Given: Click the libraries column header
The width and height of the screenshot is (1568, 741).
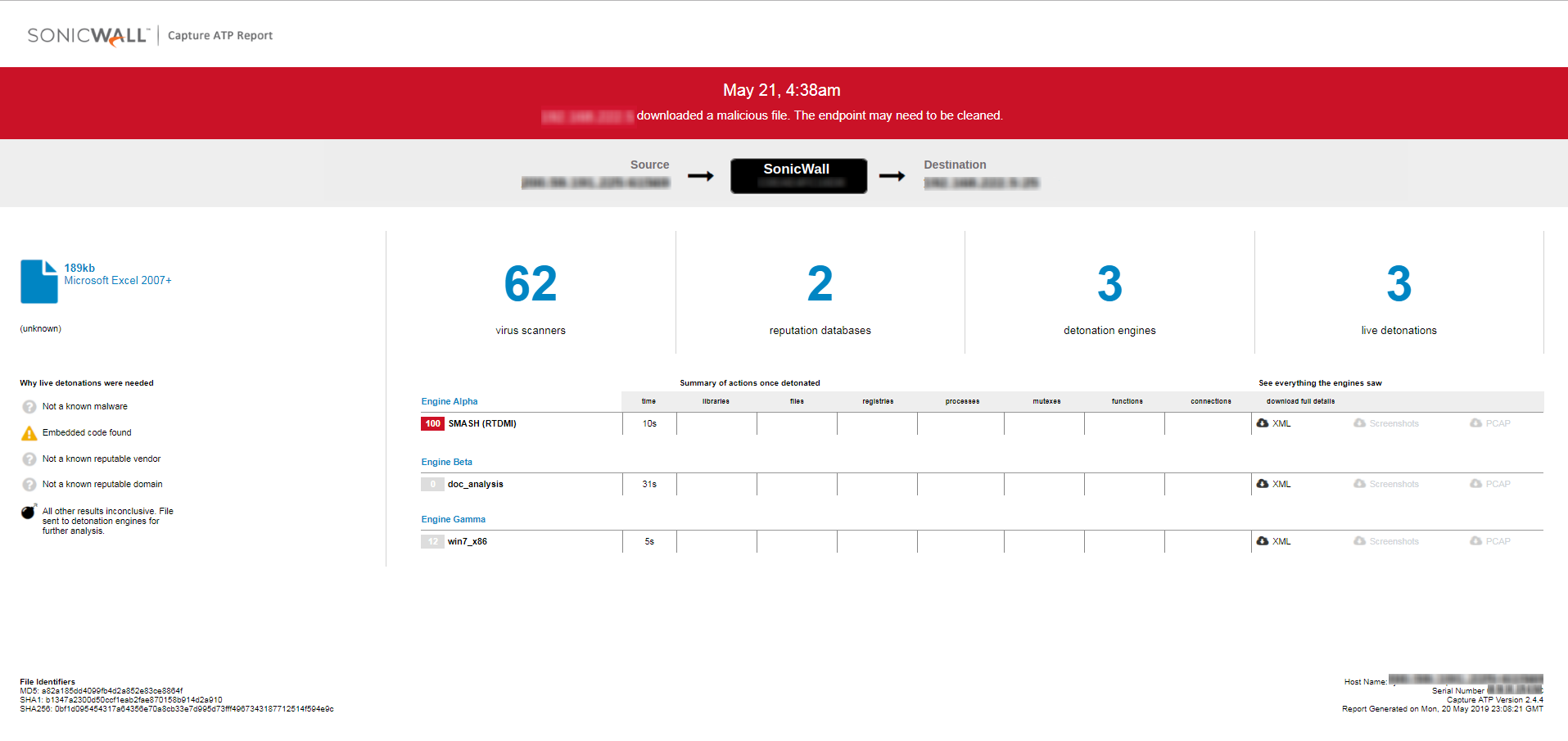Looking at the screenshot, I should (x=716, y=401).
